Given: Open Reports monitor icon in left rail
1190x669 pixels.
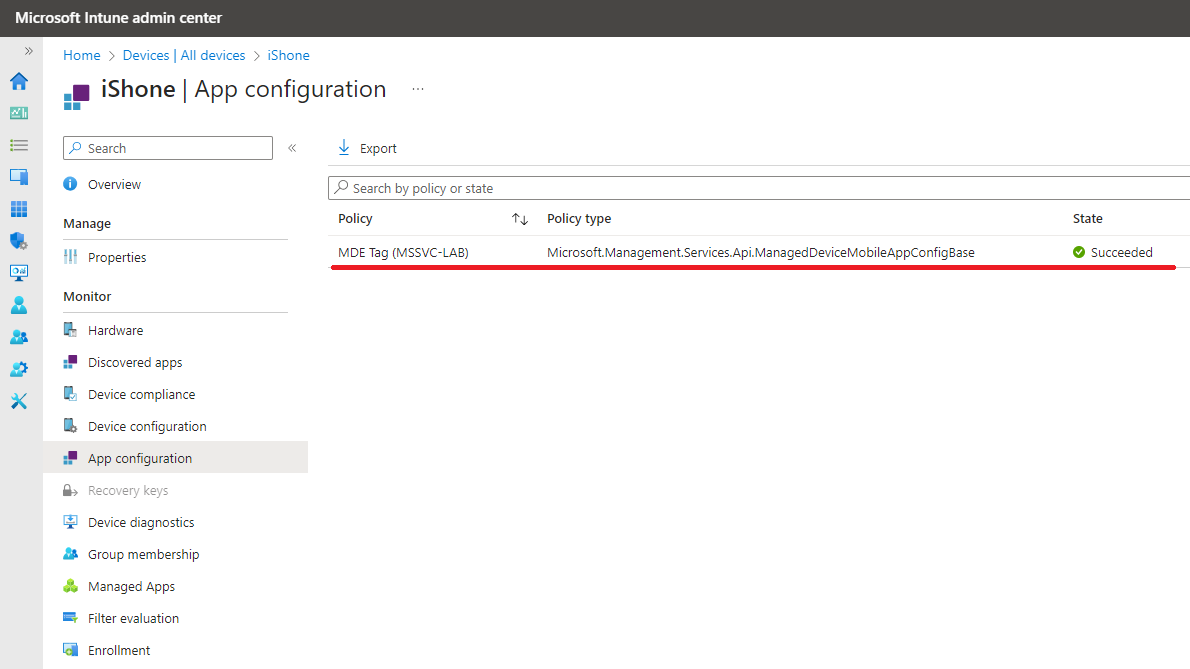Looking at the screenshot, I should (x=19, y=273).
